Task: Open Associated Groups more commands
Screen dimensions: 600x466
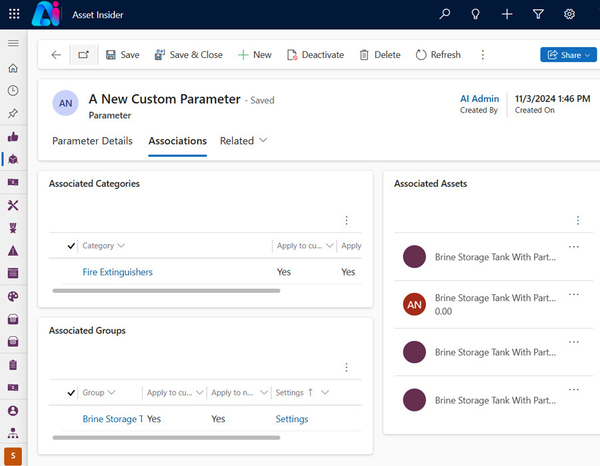Action: pos(346,367)
